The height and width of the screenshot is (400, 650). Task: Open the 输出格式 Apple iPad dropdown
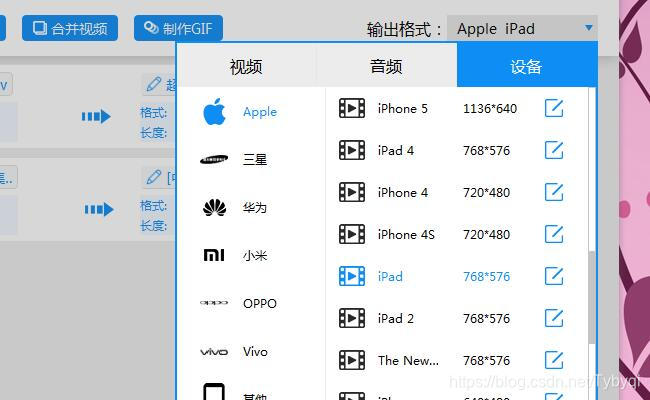point(522,28)
